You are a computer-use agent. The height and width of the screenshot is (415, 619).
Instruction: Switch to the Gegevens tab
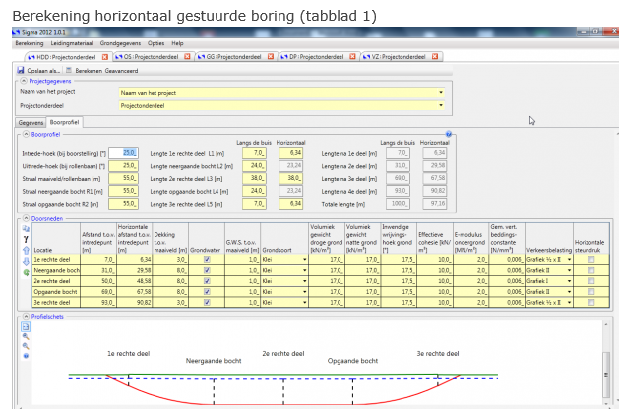tap(32, 121)
